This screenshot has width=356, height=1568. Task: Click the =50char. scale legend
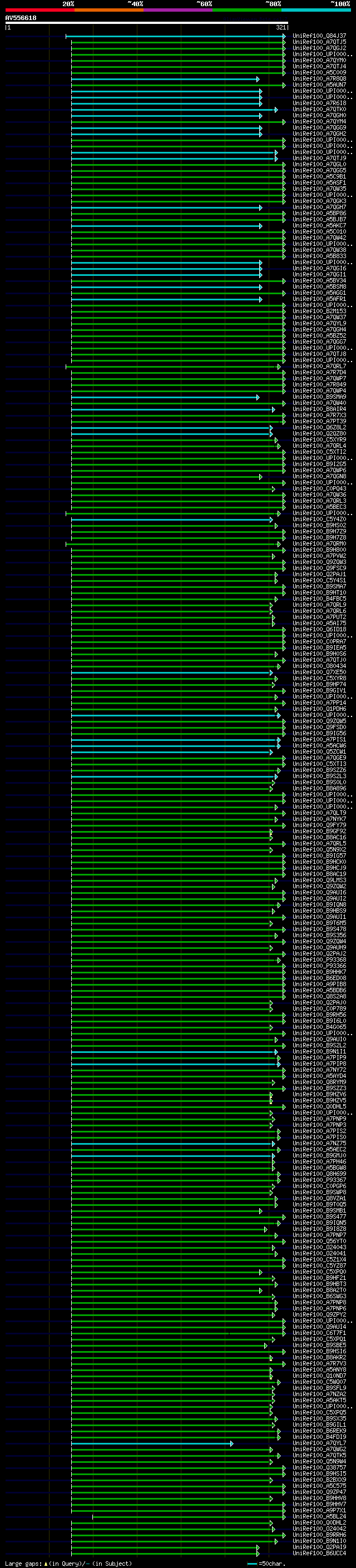(266, 1563)
